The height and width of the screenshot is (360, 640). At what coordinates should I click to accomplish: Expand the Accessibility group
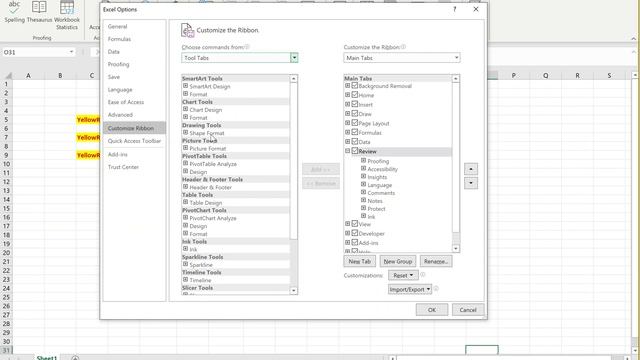[x=363, y=169]
